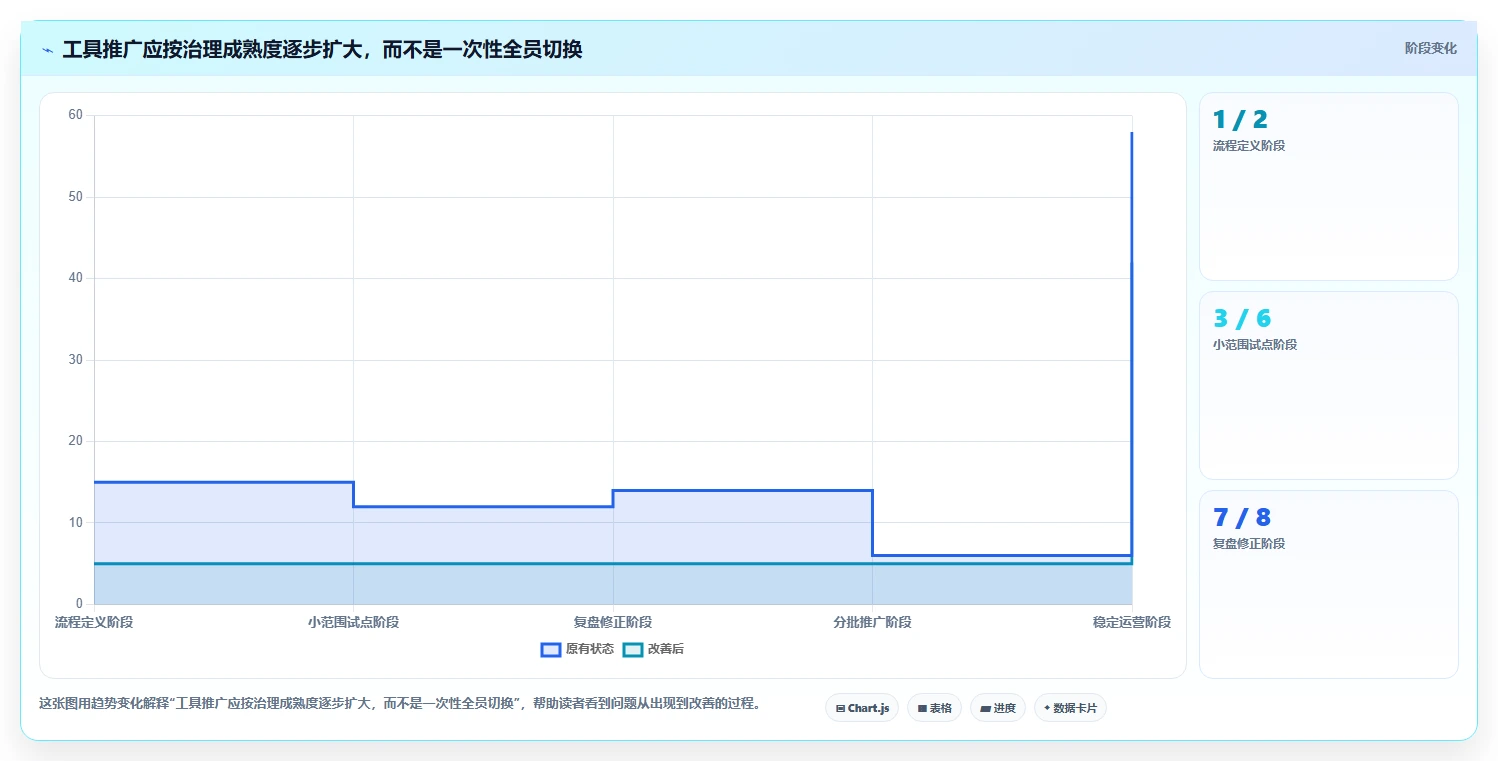Click the 流程定义阶段 x-axis label
This screenshot has width=1498, height=761.
[x=94, y=622]
